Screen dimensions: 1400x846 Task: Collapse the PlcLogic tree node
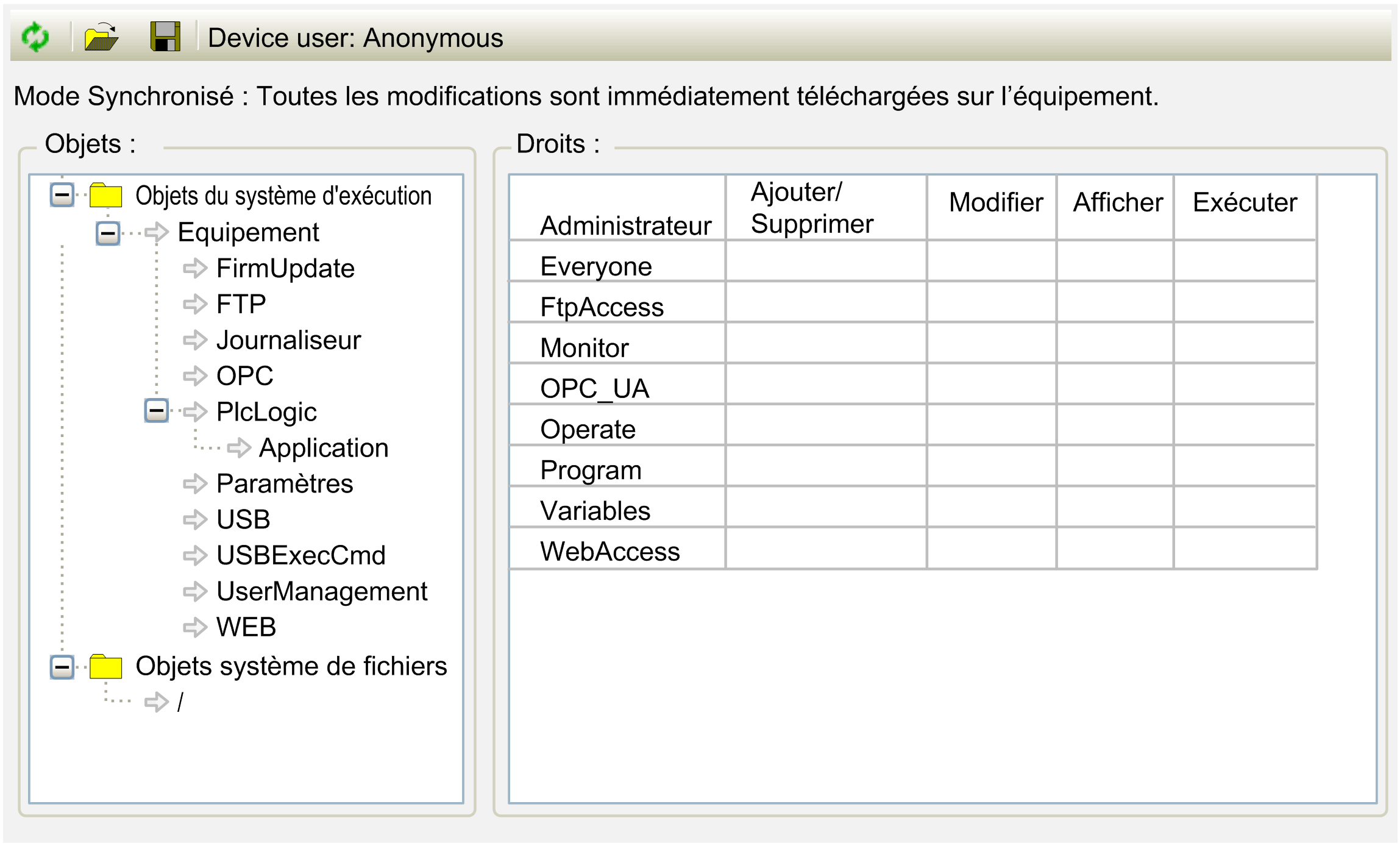(156, 411)
